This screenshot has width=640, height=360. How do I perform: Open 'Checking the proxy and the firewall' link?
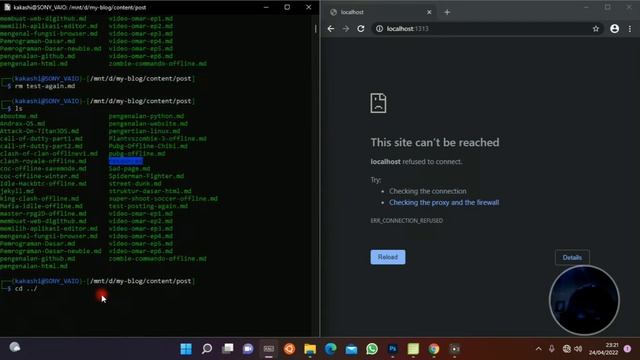tap(444, 202)
